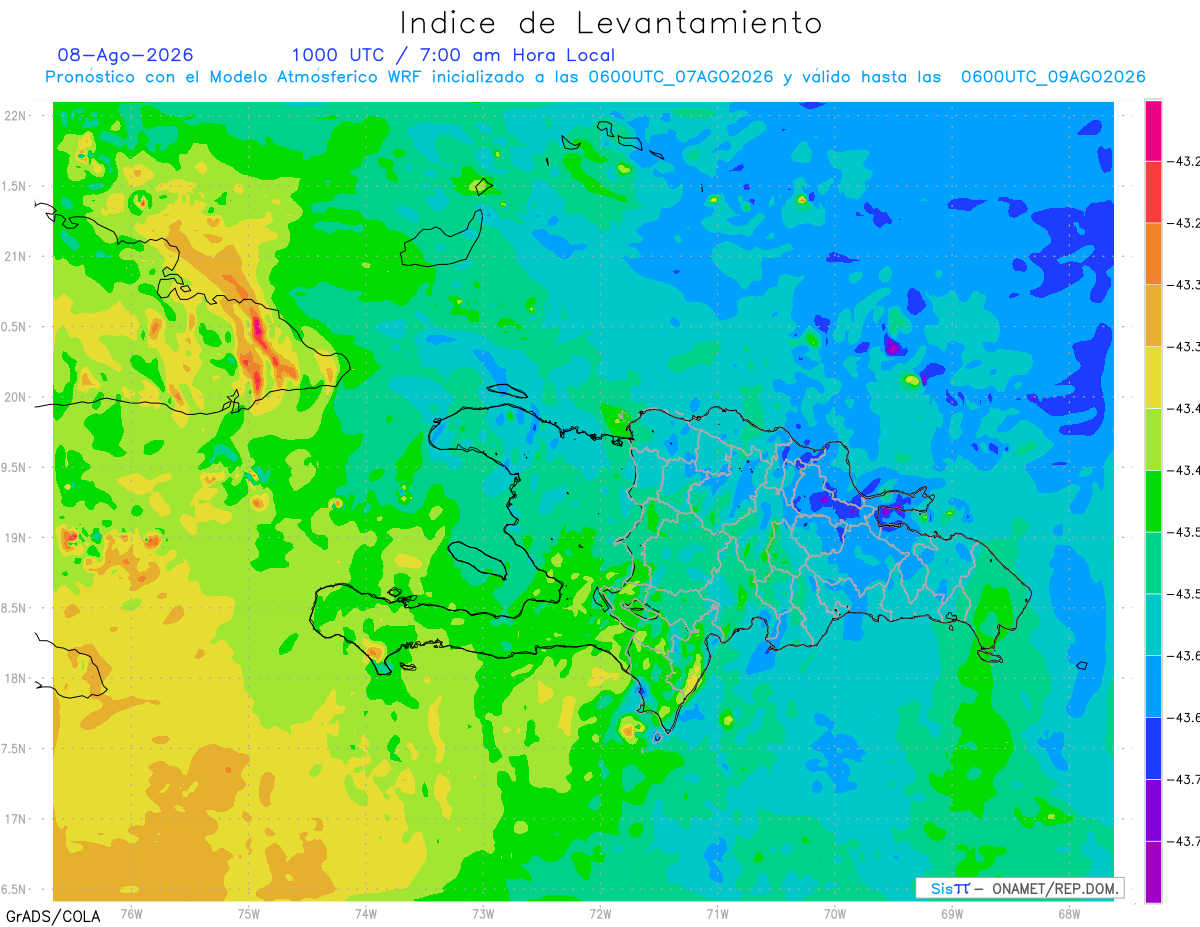Click the '76W' longitude label
This screenshot has height=927, width=1200.
131,913
